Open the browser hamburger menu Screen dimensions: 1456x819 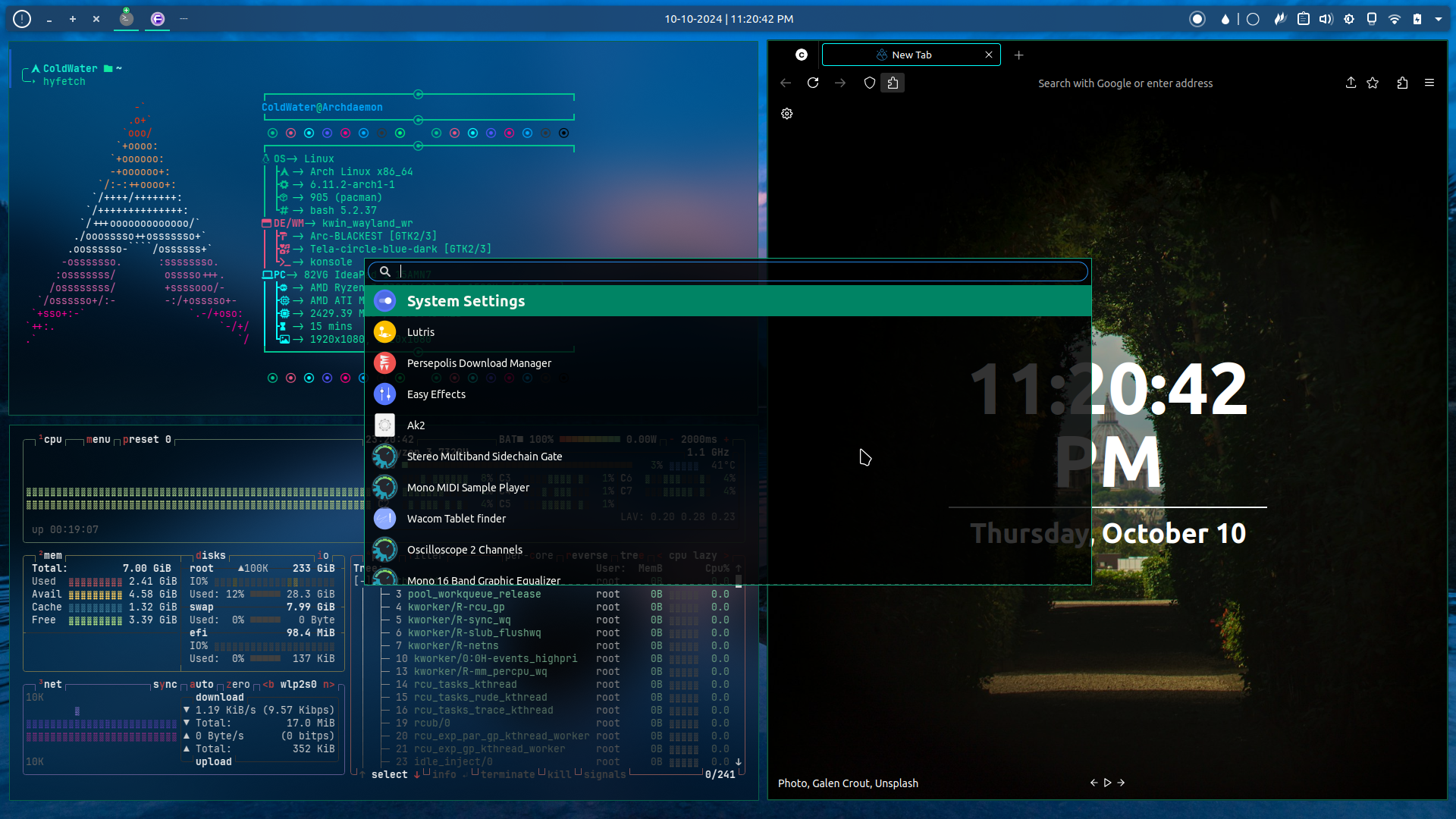pyautogui.click(x=1429, y=83)
